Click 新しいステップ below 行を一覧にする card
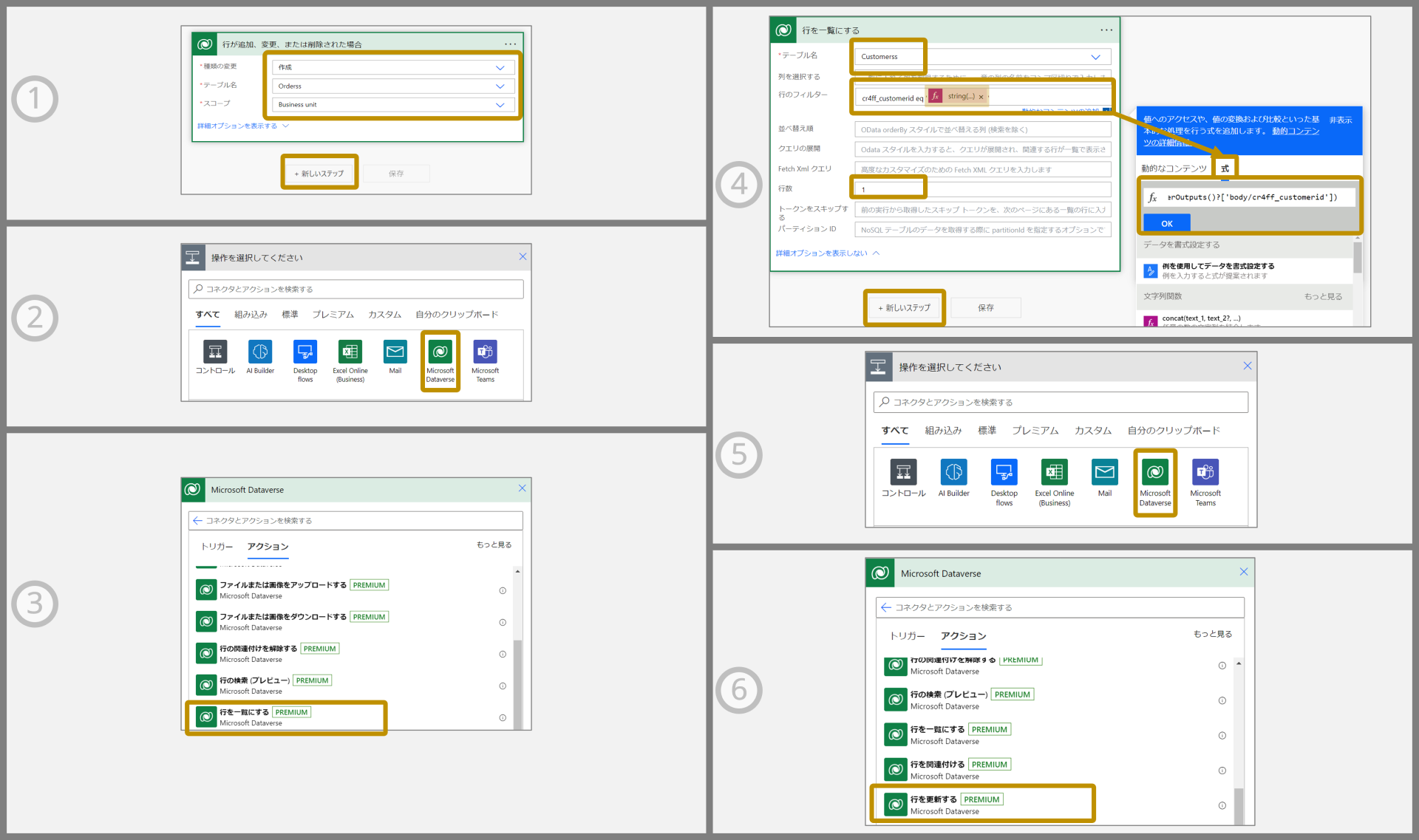1419x840 pixels. (x=904, y=307)
